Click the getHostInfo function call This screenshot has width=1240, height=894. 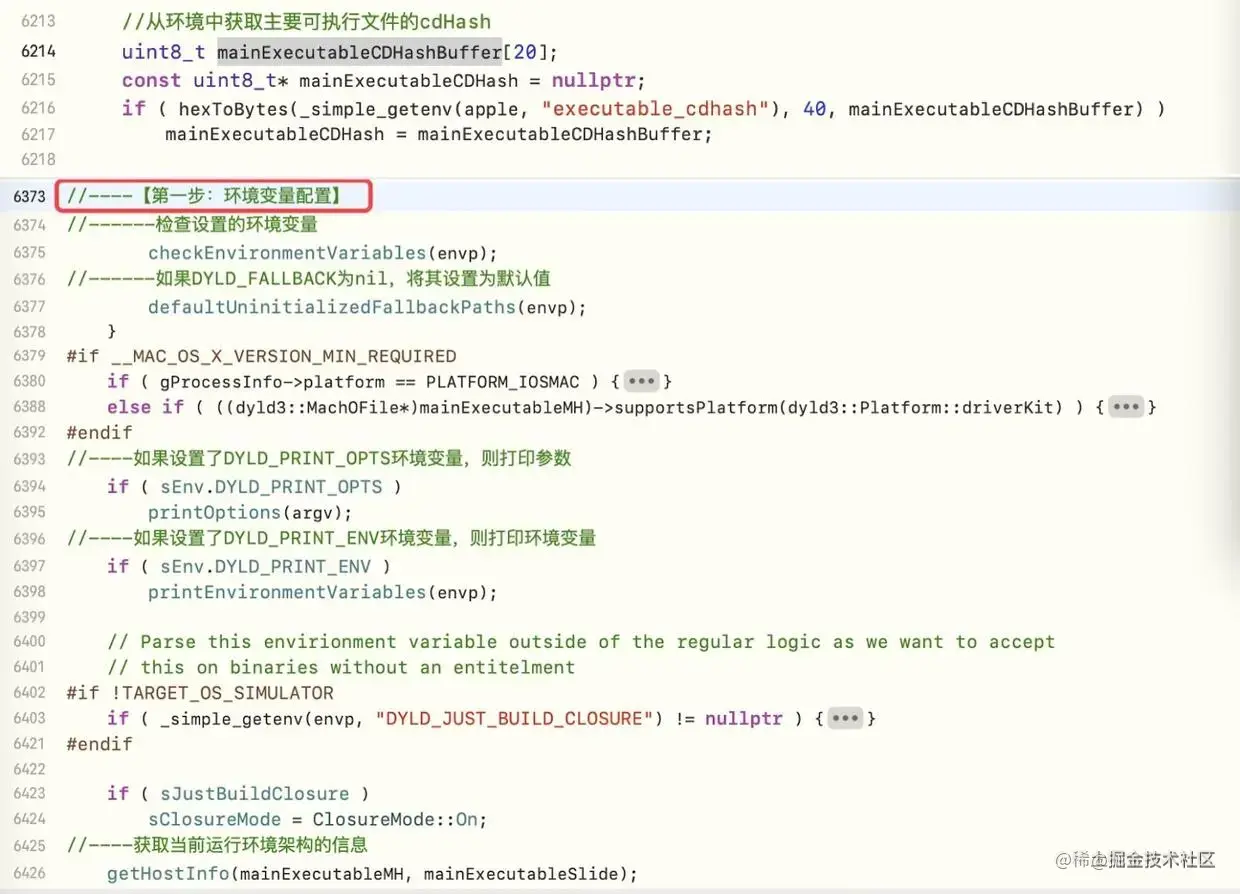pos(372,874)
